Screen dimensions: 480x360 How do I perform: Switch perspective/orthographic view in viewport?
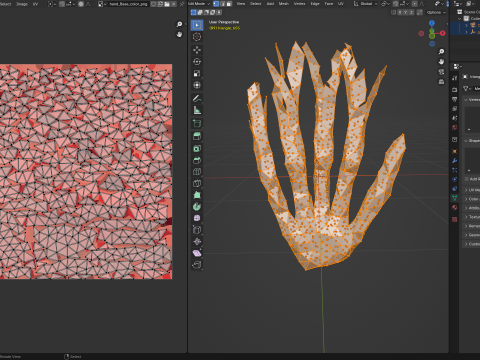441,82
